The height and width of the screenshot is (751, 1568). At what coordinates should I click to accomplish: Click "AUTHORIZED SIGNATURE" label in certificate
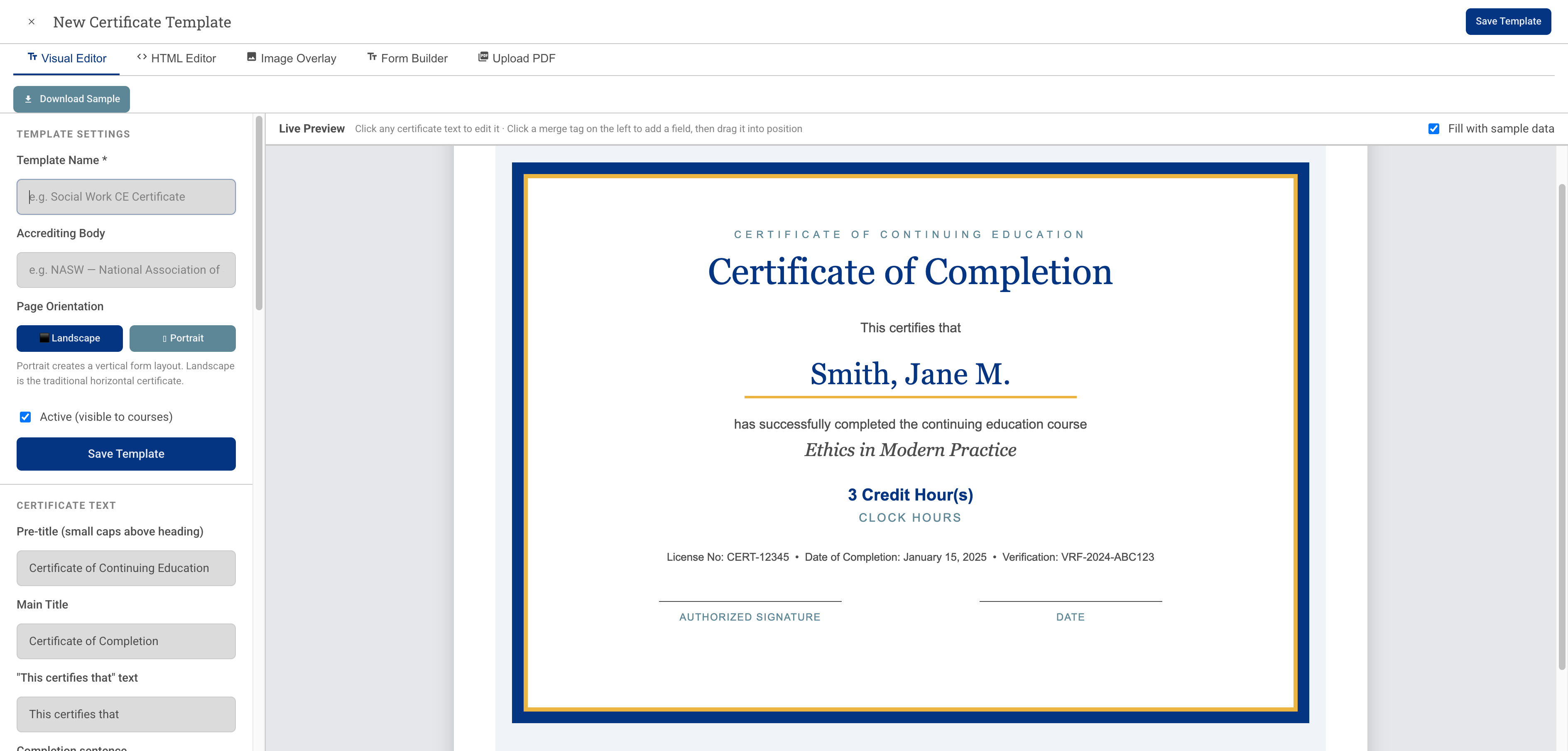pyautogui.click(x=750, y=617)
